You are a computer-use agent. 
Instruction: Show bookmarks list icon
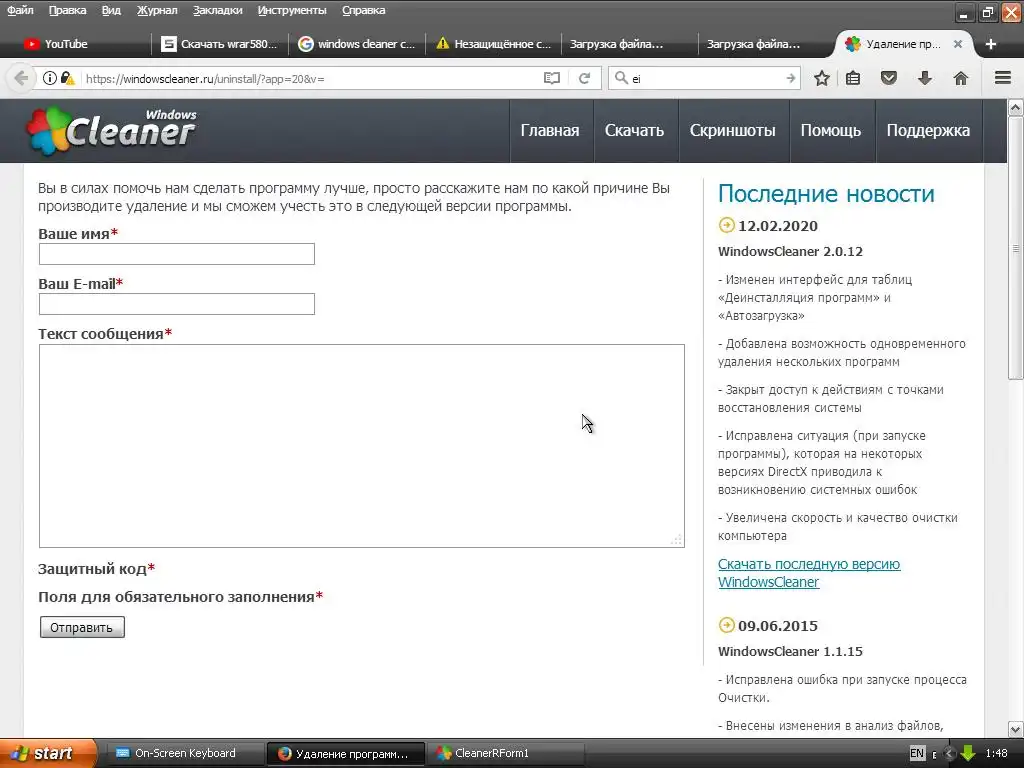(853, 78)
